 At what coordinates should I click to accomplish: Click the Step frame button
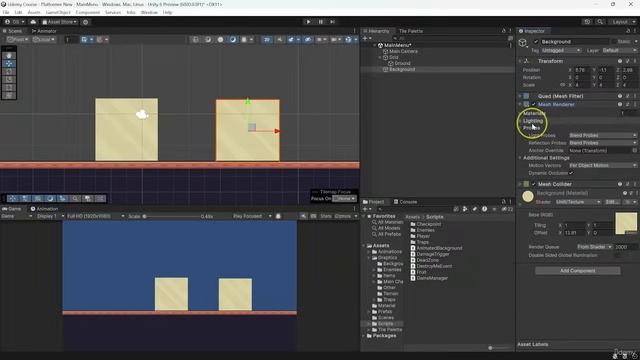click(332, 22)
